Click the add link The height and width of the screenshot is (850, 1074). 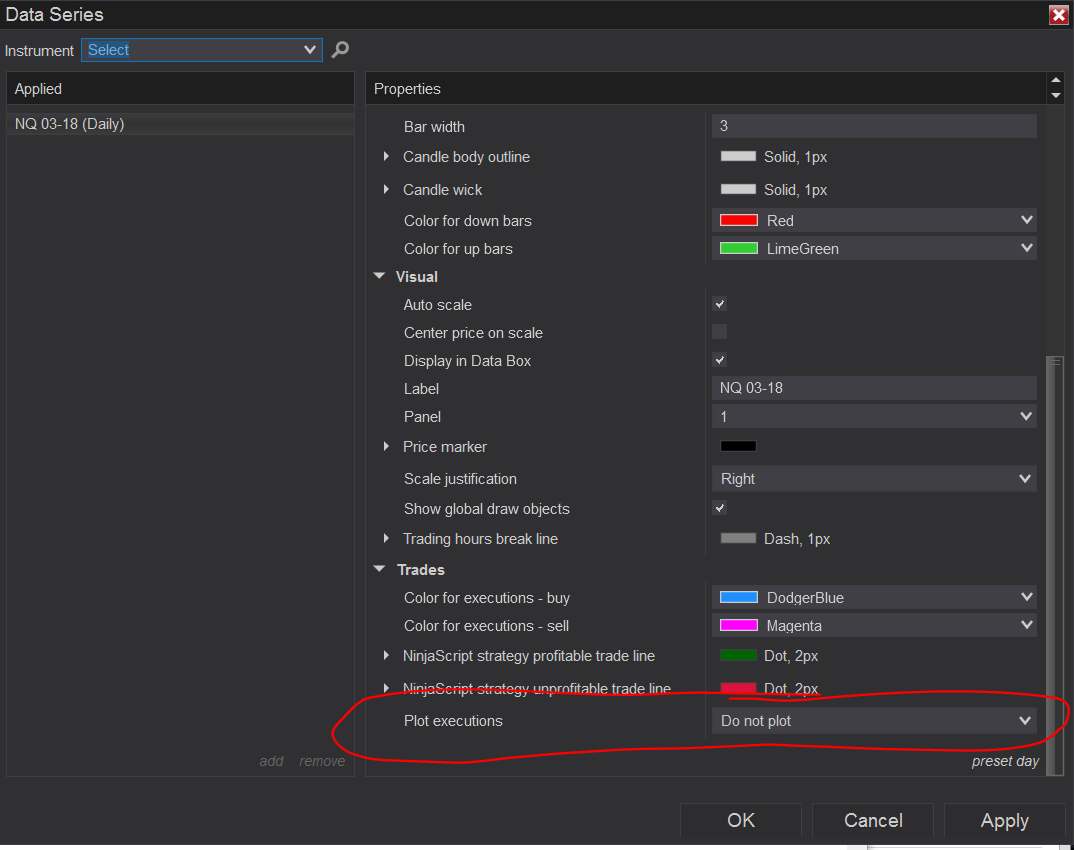point(271,761)
